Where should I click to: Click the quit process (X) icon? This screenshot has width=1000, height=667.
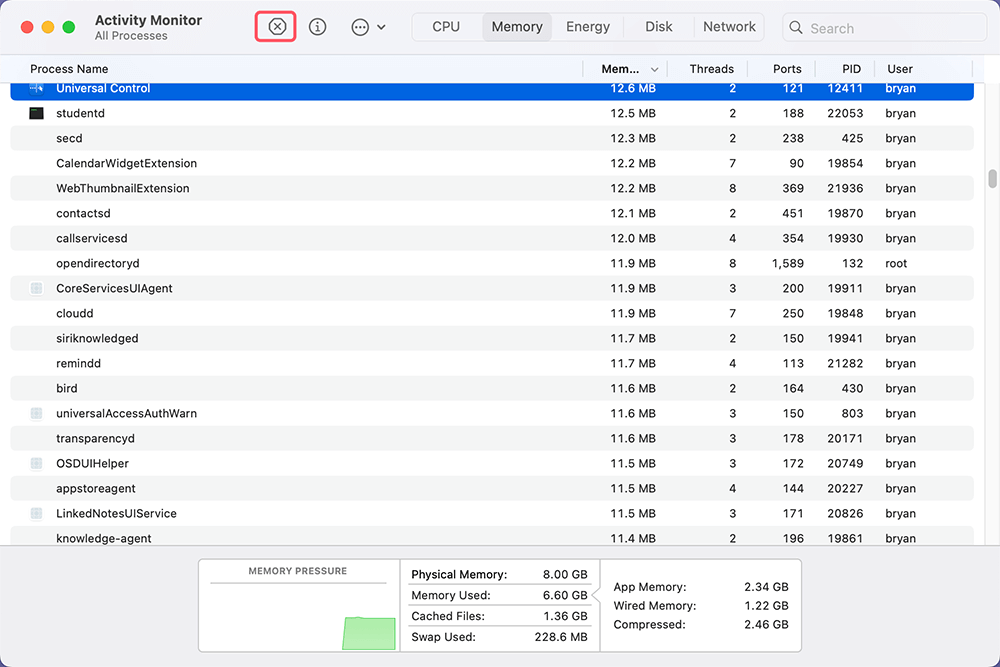[x=275, y=27]
